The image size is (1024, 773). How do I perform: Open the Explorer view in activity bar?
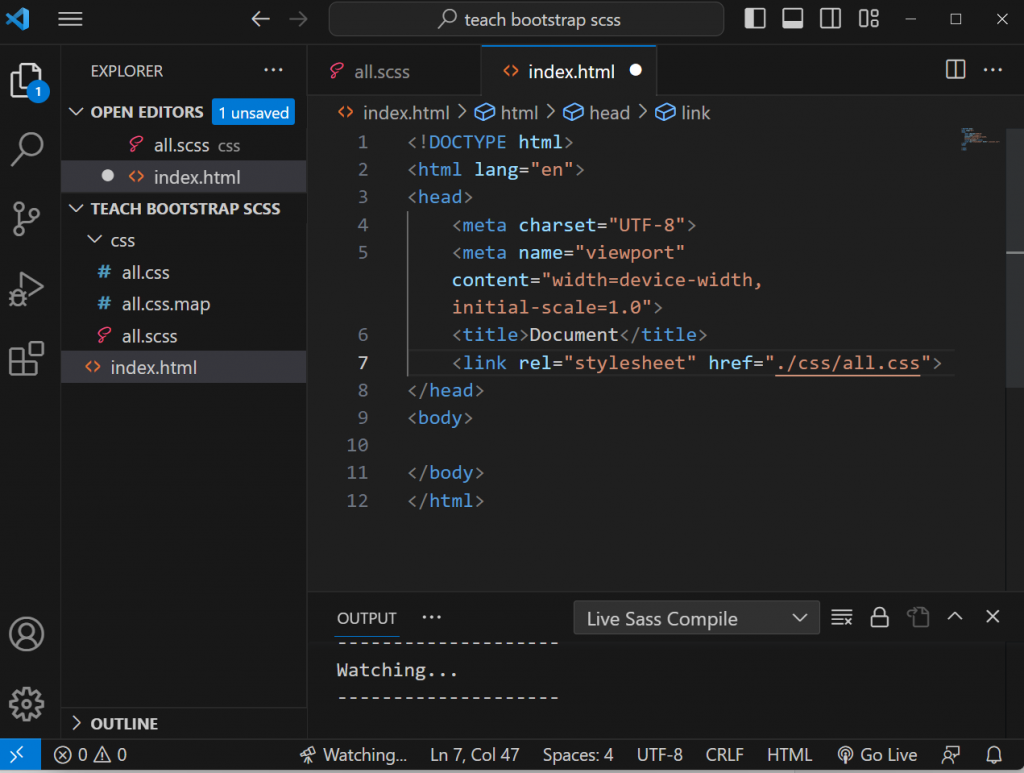[x=27, y=81]
